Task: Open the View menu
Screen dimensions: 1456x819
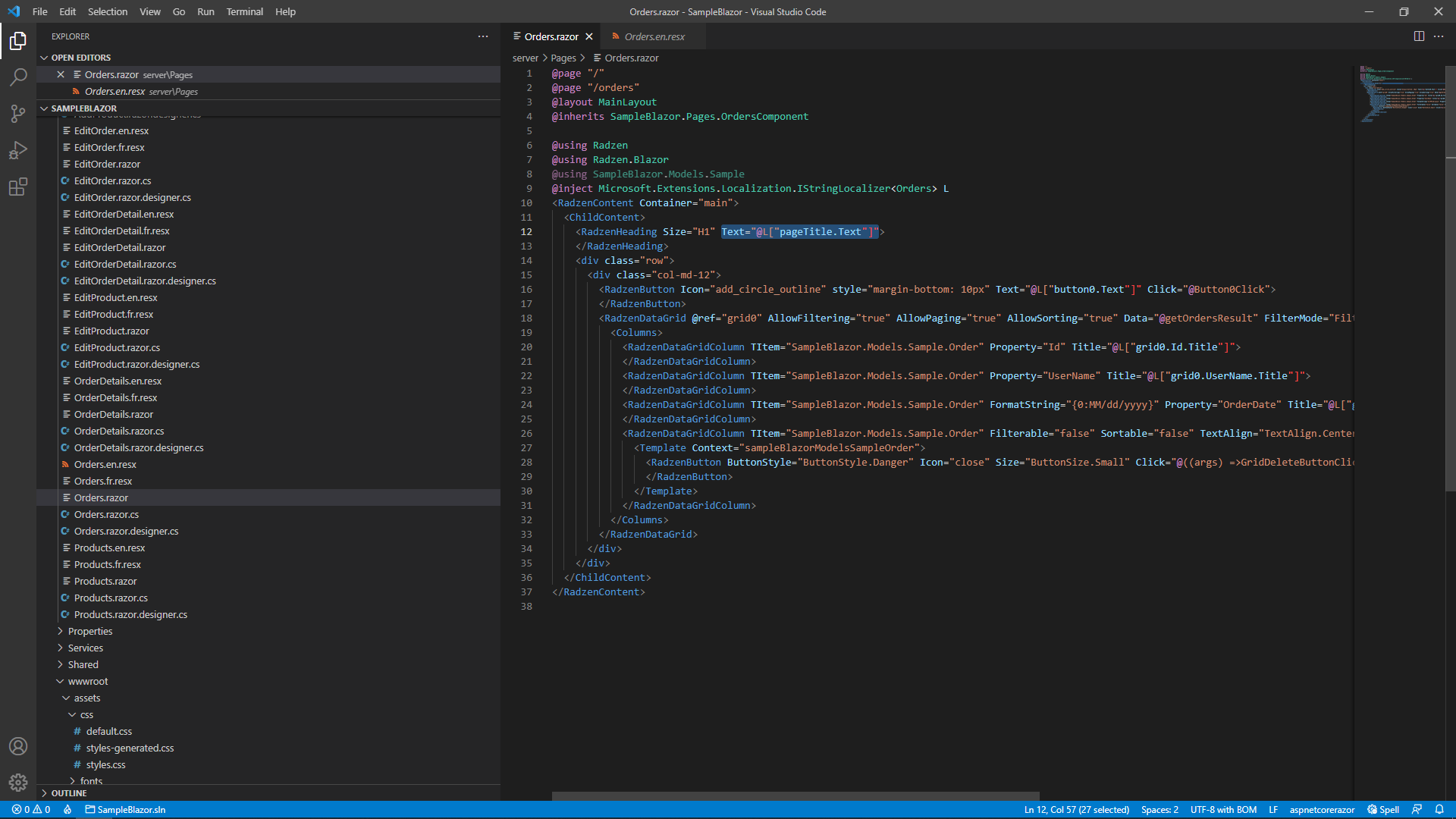Action: [150, 11]
